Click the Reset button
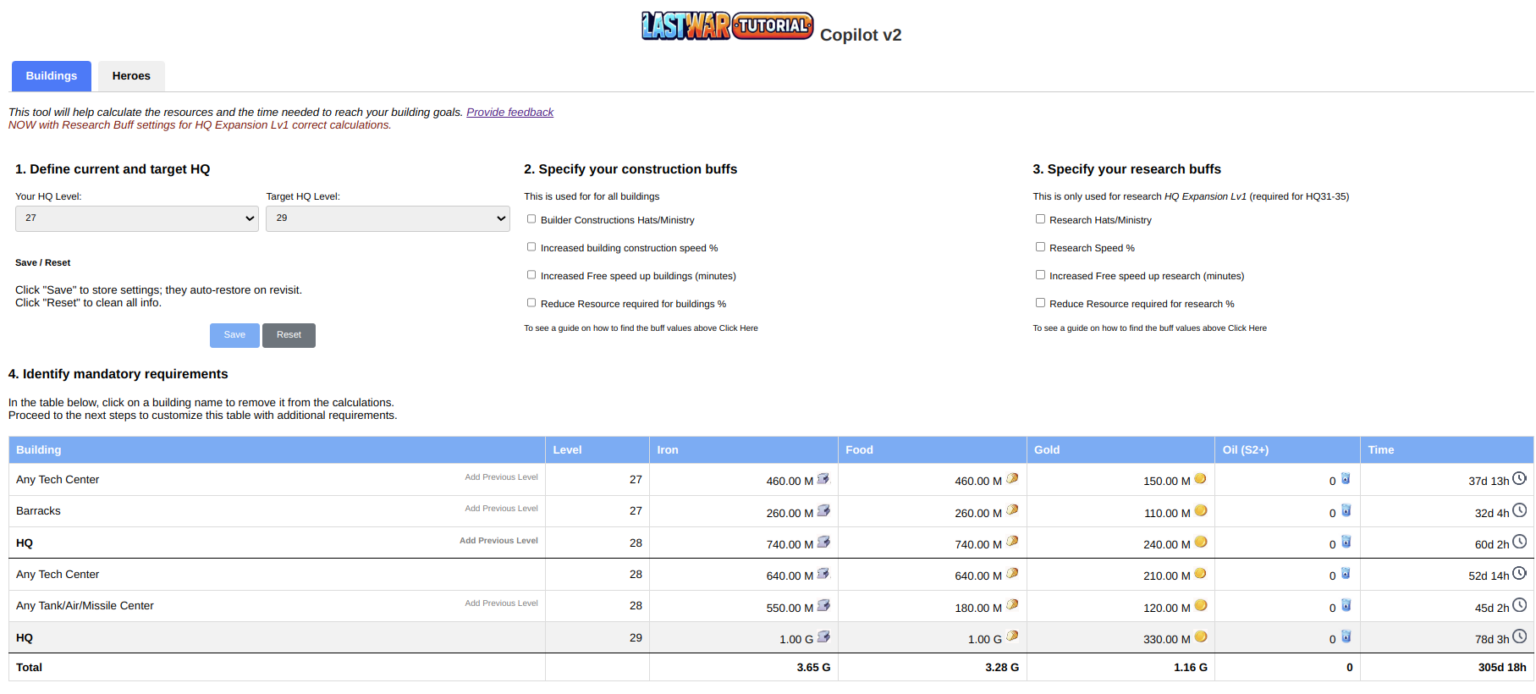1536x694 pixels. click(x=289, y=335)
